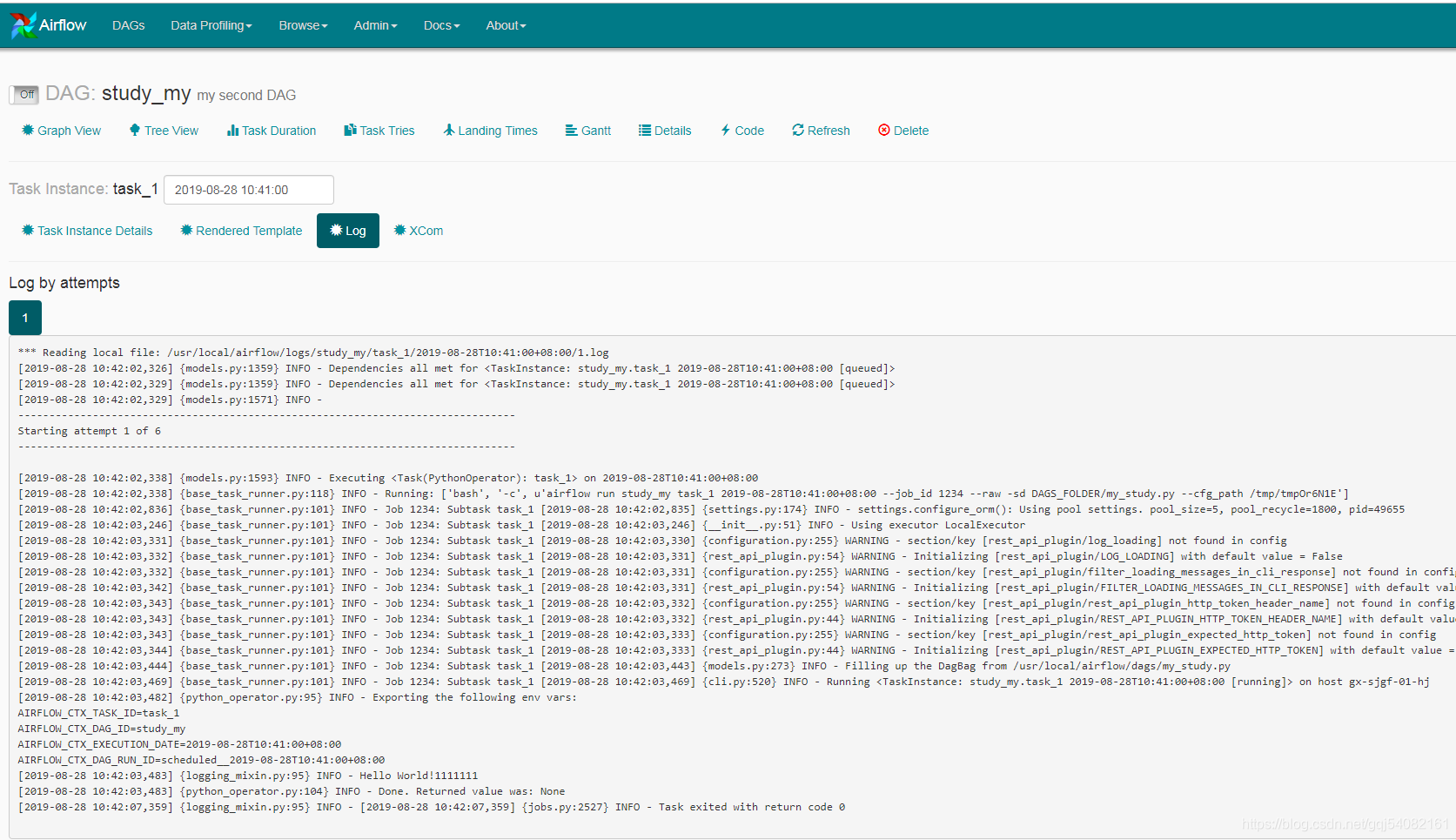This screenshot has height=840, width=1456.
Task: Click the 'Hello World!1111111' log line
Action: (x=248, y=776)
